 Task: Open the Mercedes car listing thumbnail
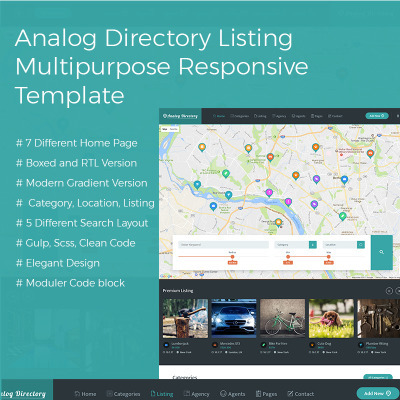[x=234, y=318]
